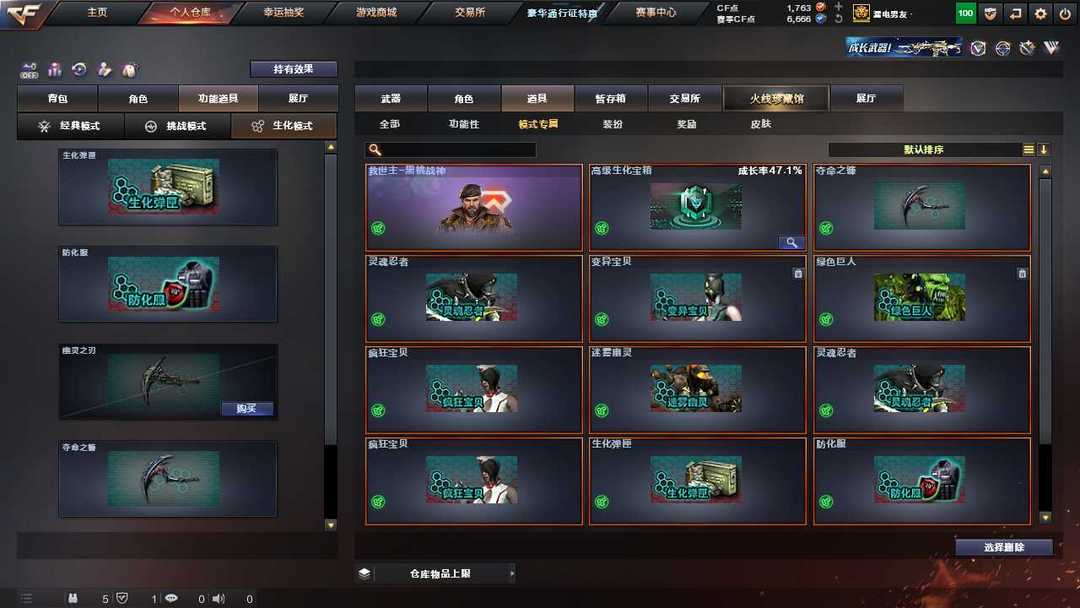Open the 默认排序 sort dropdown
This screenshot has height=608, width=1080.
924,149
